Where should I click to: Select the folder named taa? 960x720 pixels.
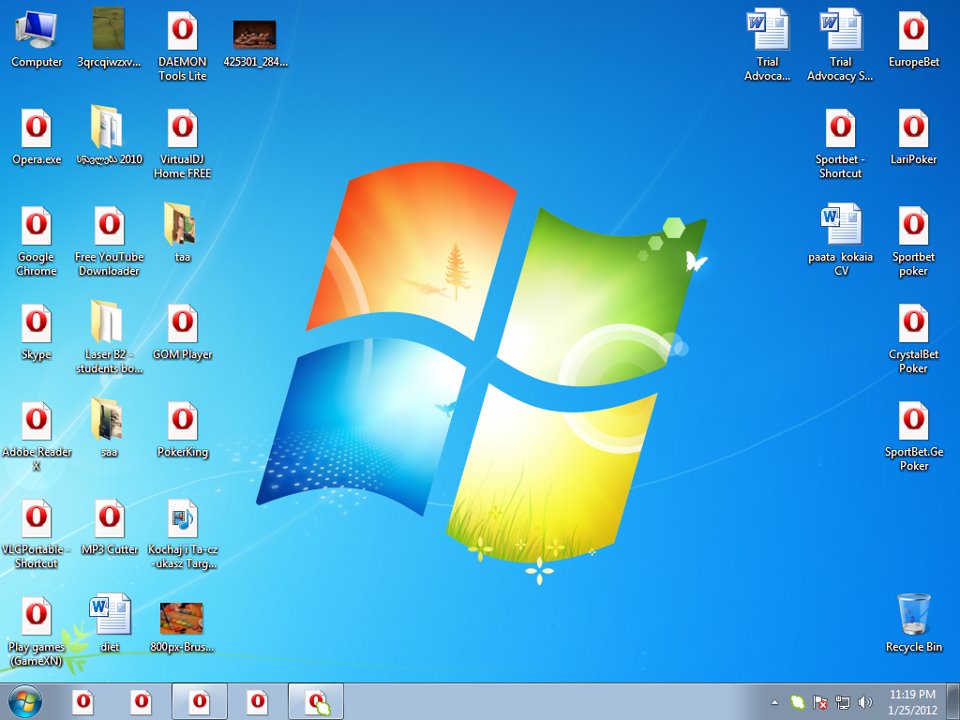182,227
